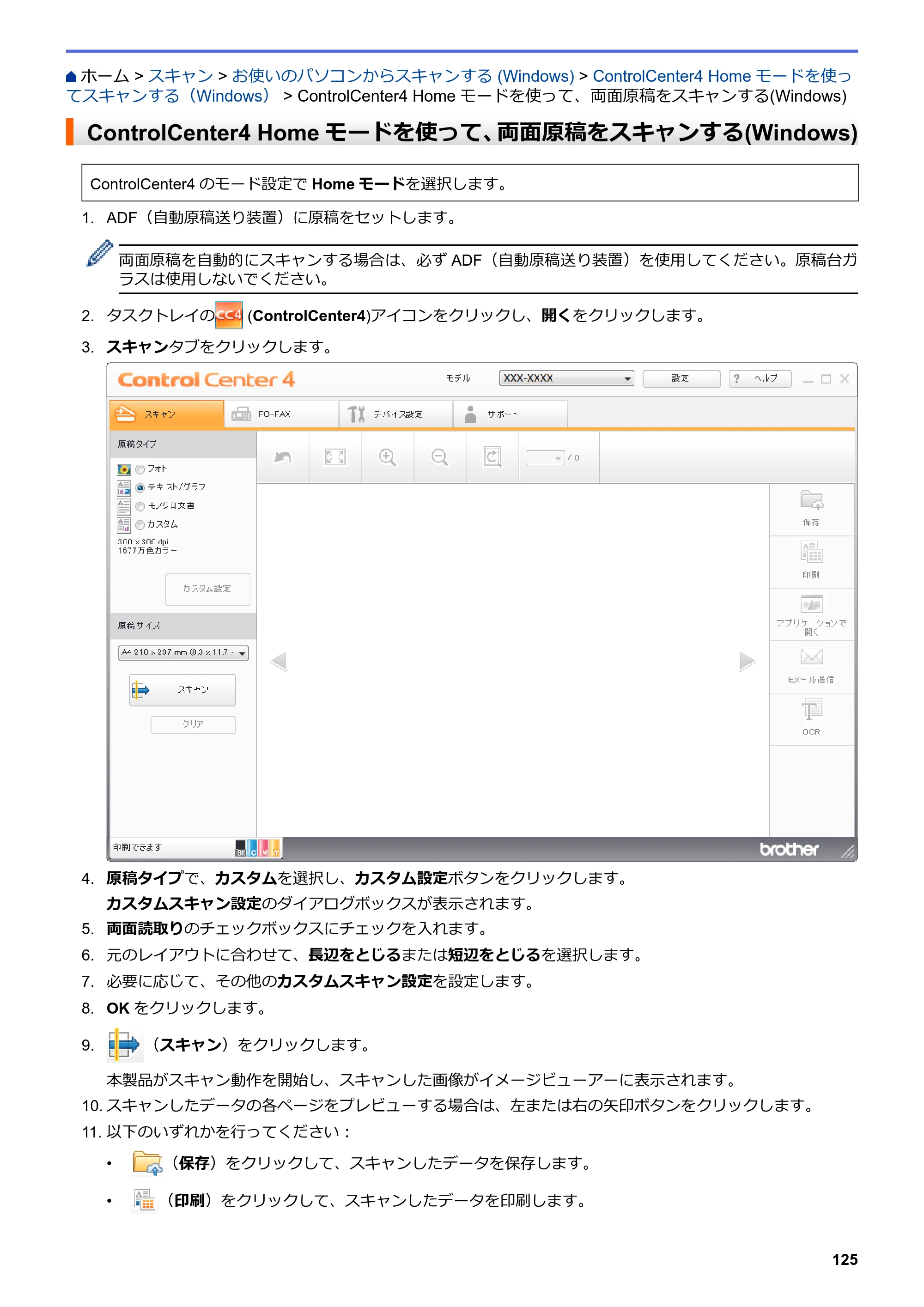Select the カスタム radio button

[140, 525]
